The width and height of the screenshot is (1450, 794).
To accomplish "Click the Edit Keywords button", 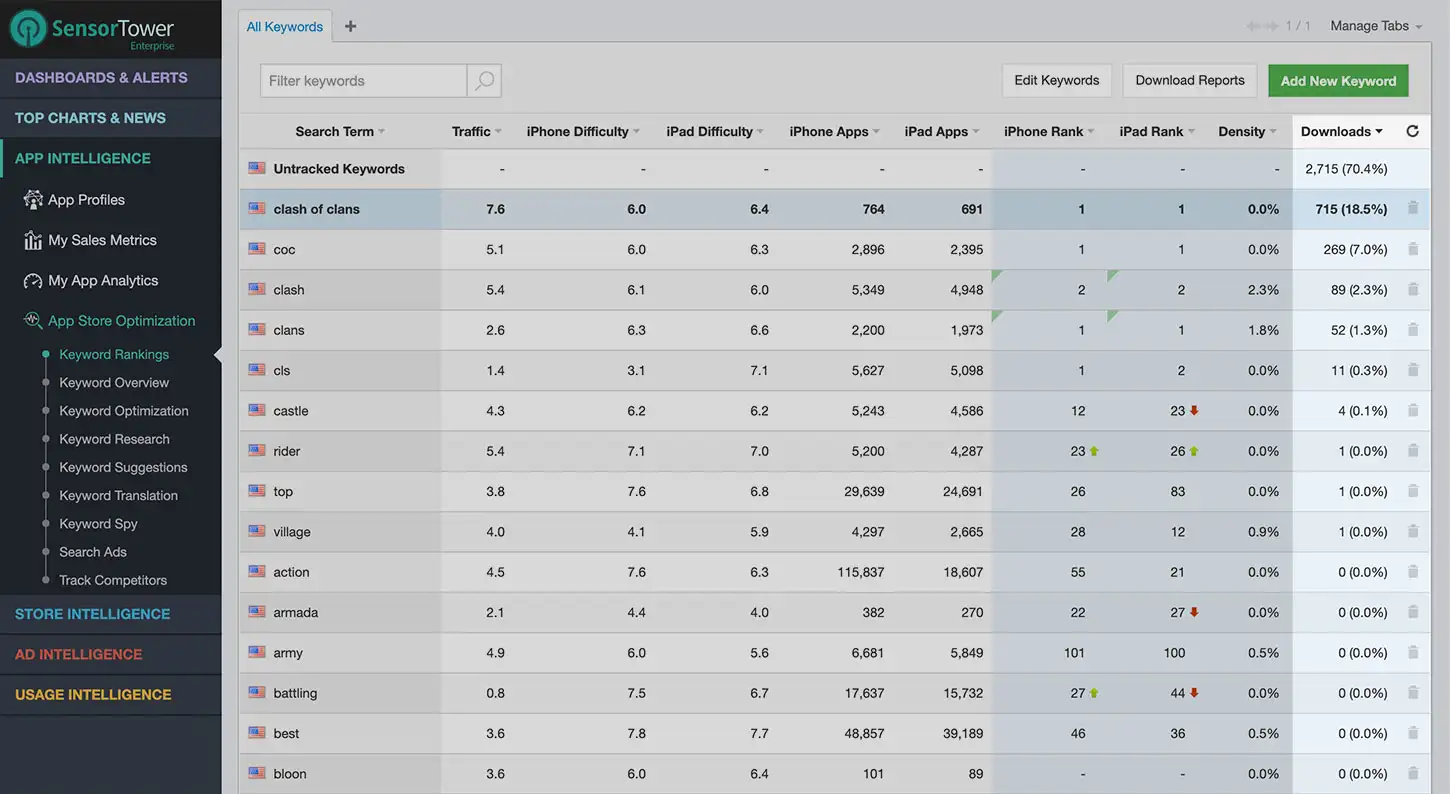I will pyautogui.click(x=1057, y=81).
